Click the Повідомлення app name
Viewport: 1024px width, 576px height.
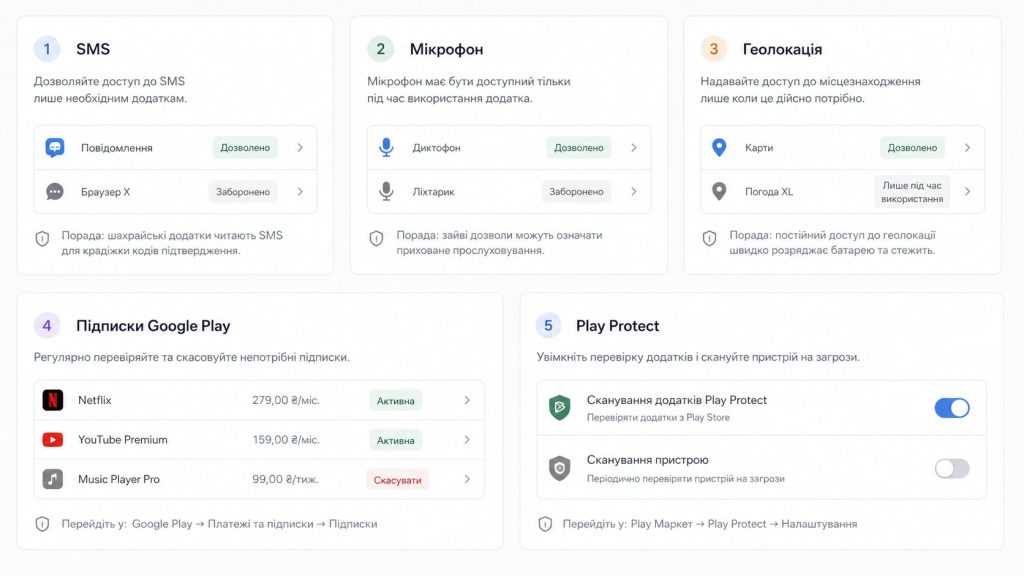(x=117, y=148)
